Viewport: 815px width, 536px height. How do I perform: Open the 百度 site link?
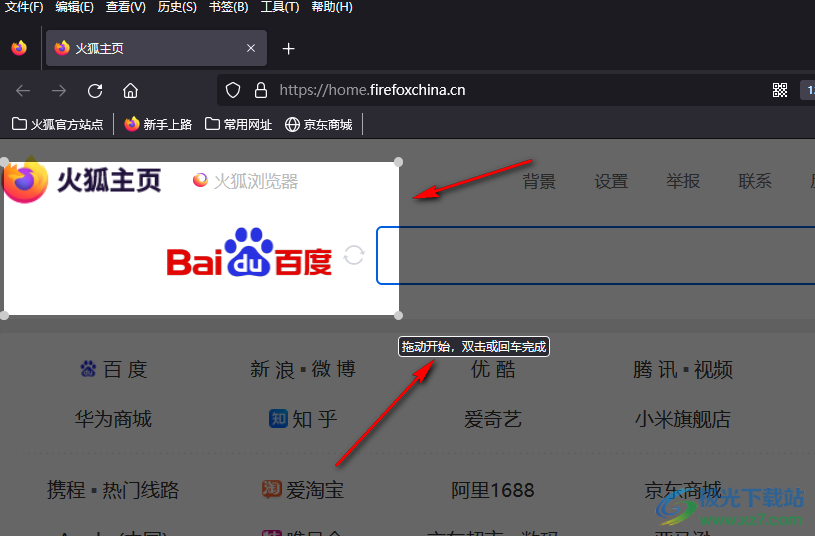pyautogui.click(x=114, y=370)
